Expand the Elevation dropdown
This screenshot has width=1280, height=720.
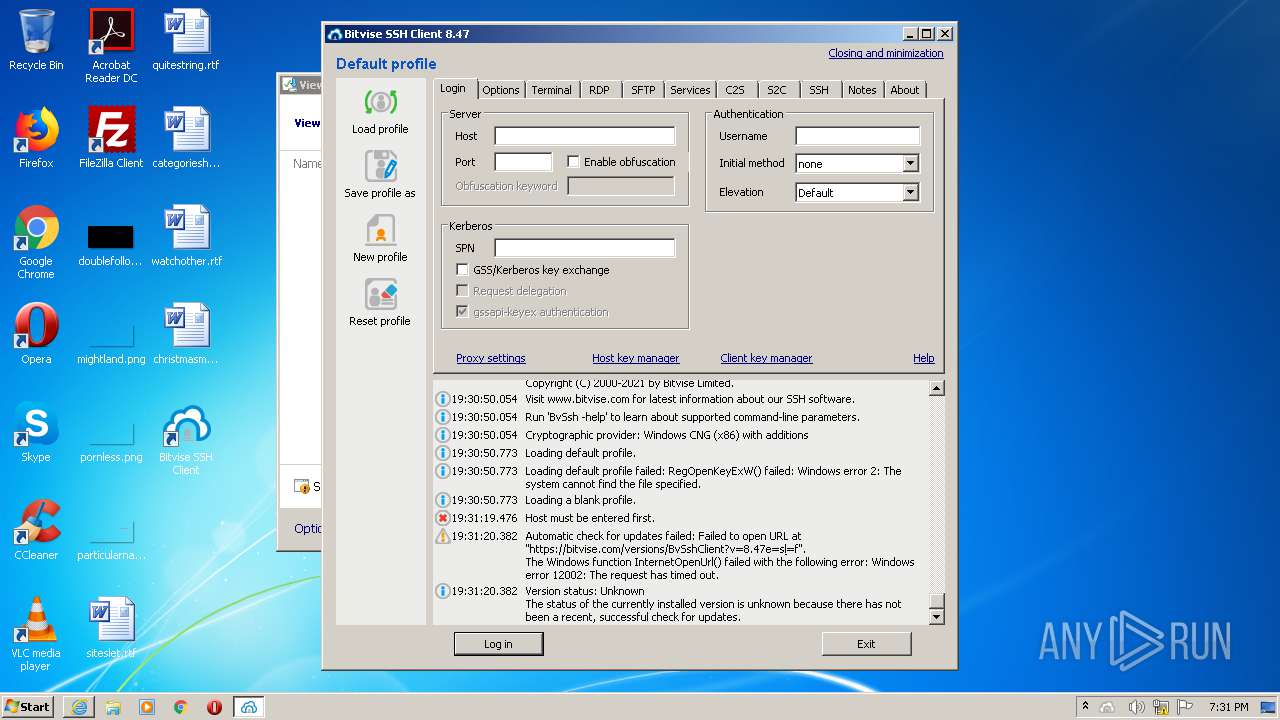tap(910, 192)
